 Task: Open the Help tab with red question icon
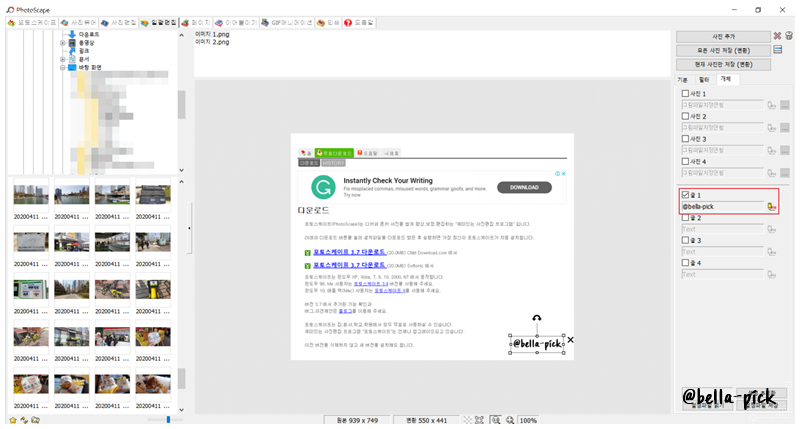coord(359,23)
